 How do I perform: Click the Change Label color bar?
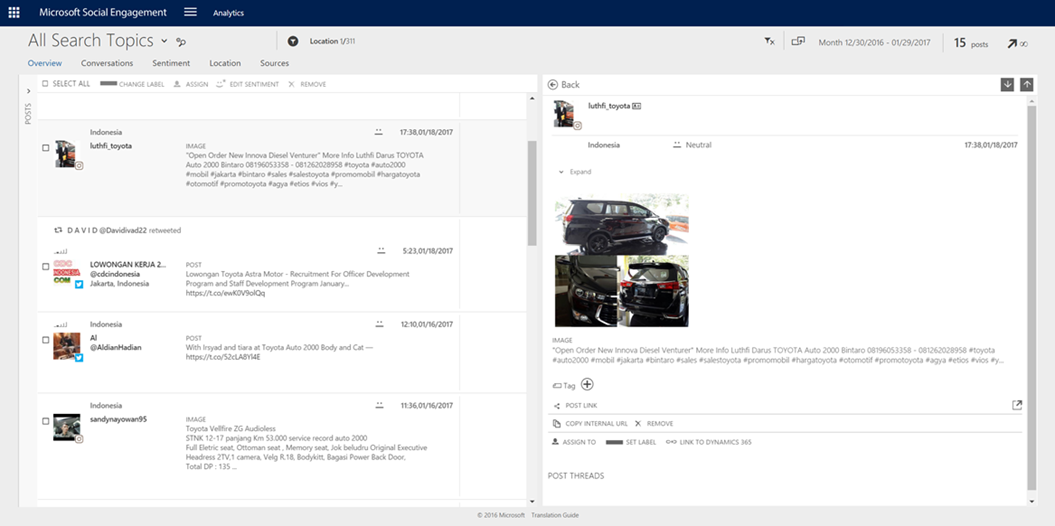(108, 84)
